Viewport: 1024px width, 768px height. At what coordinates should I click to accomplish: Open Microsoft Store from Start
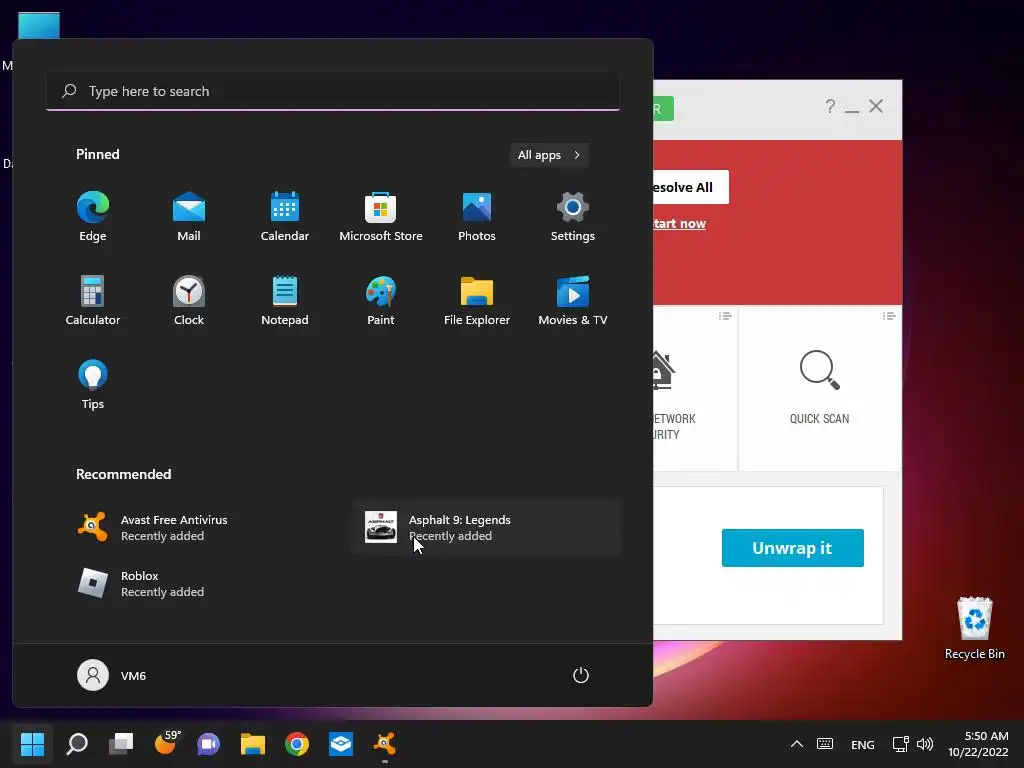[x=381, y=217]
